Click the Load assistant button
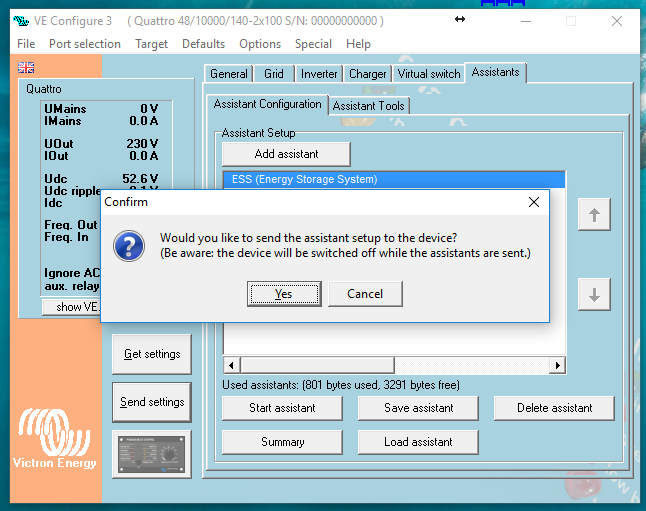The width and height of the screenshot is (646, 511). click(418, 442)
